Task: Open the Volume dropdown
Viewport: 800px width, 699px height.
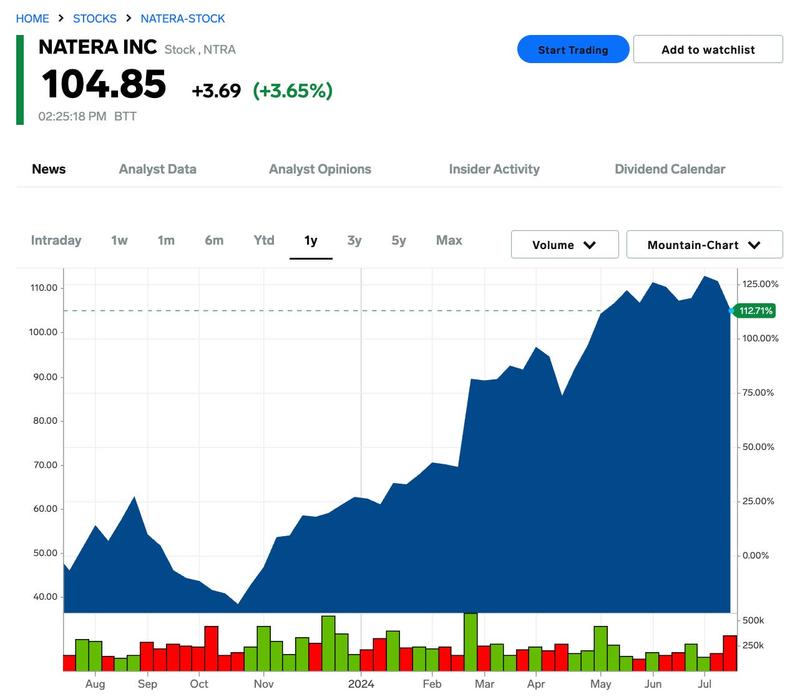Action: point(564,245)
